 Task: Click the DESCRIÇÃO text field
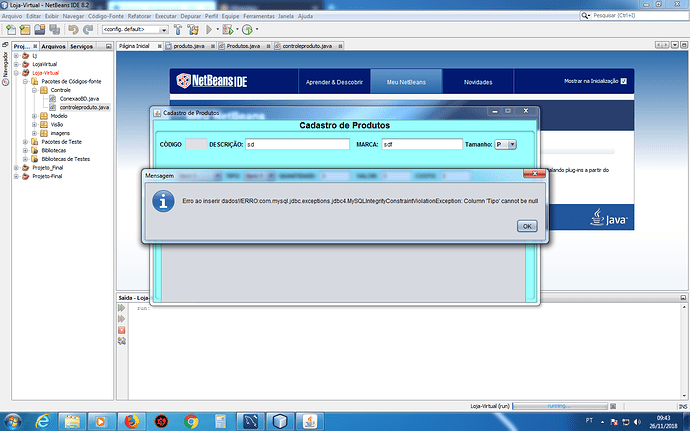(297, 144)
